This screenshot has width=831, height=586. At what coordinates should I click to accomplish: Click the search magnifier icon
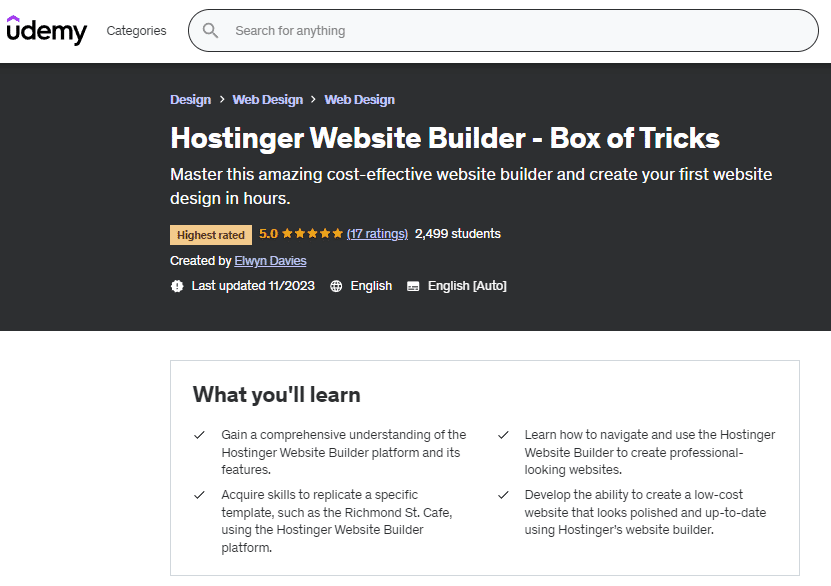coord(210,31)
